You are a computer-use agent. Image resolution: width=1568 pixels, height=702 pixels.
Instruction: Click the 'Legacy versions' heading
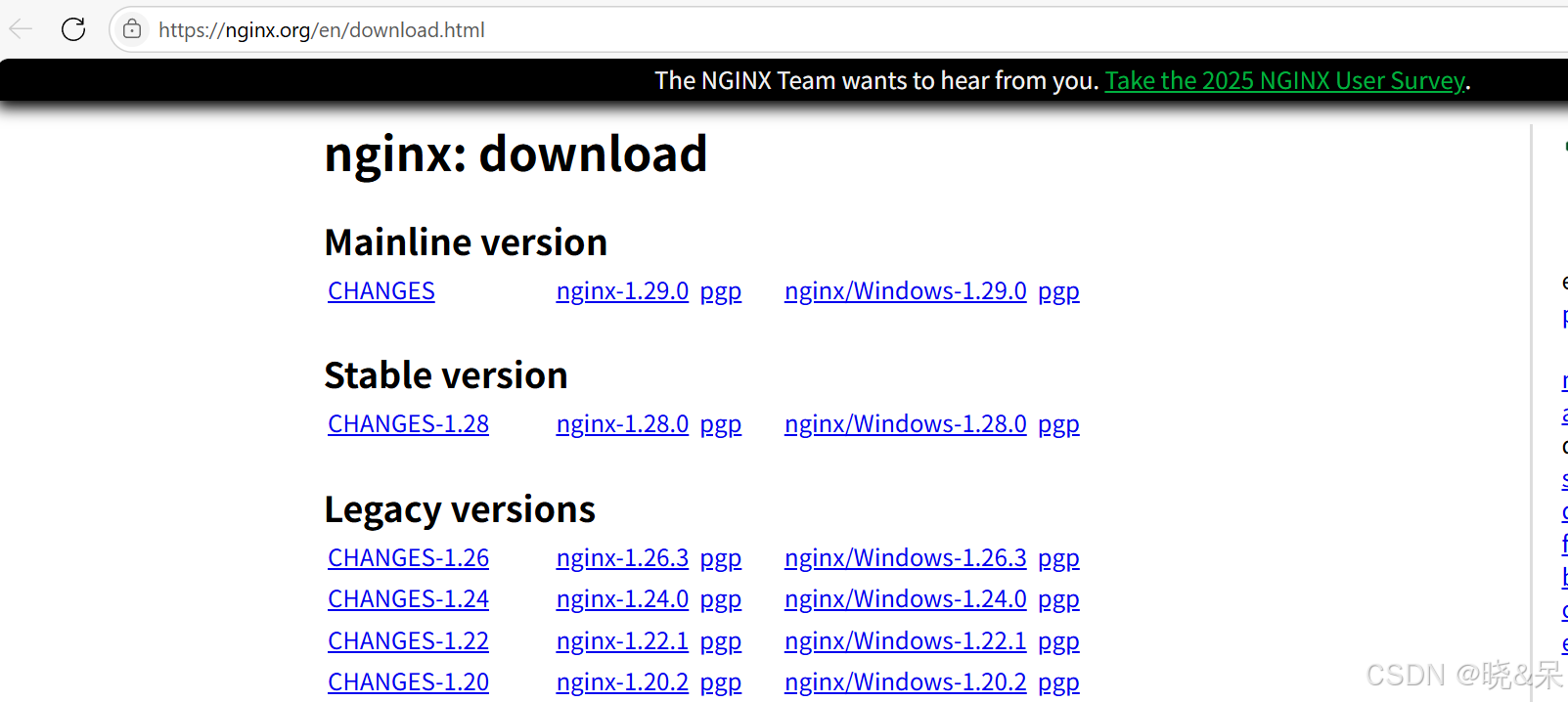tap(460, 510)
